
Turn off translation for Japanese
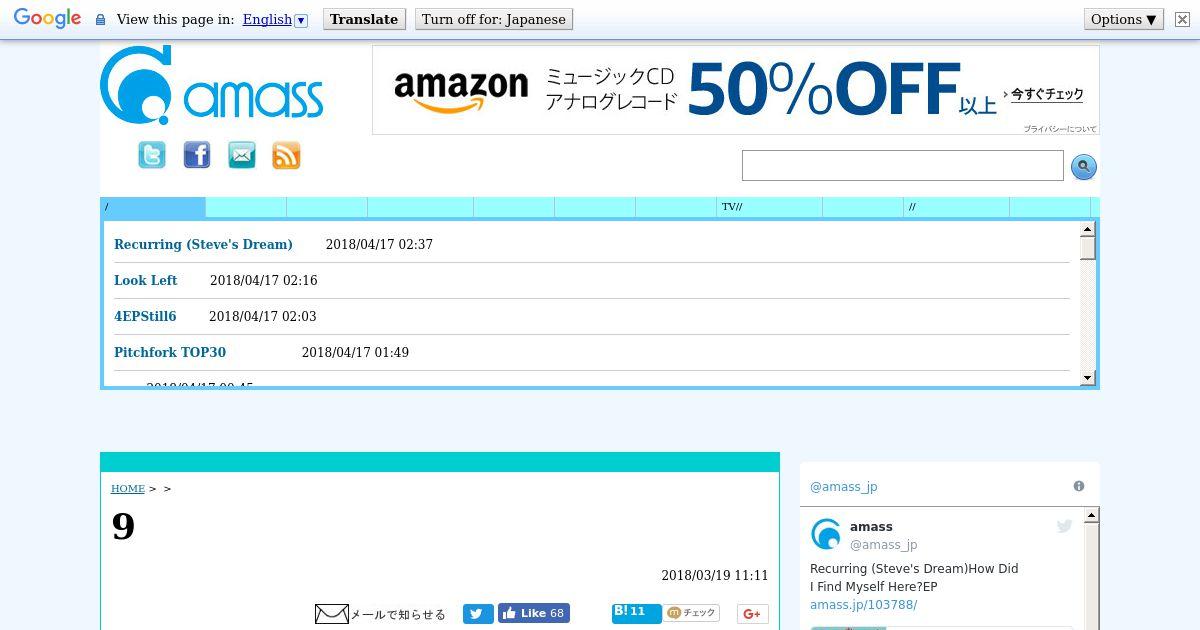494,19
